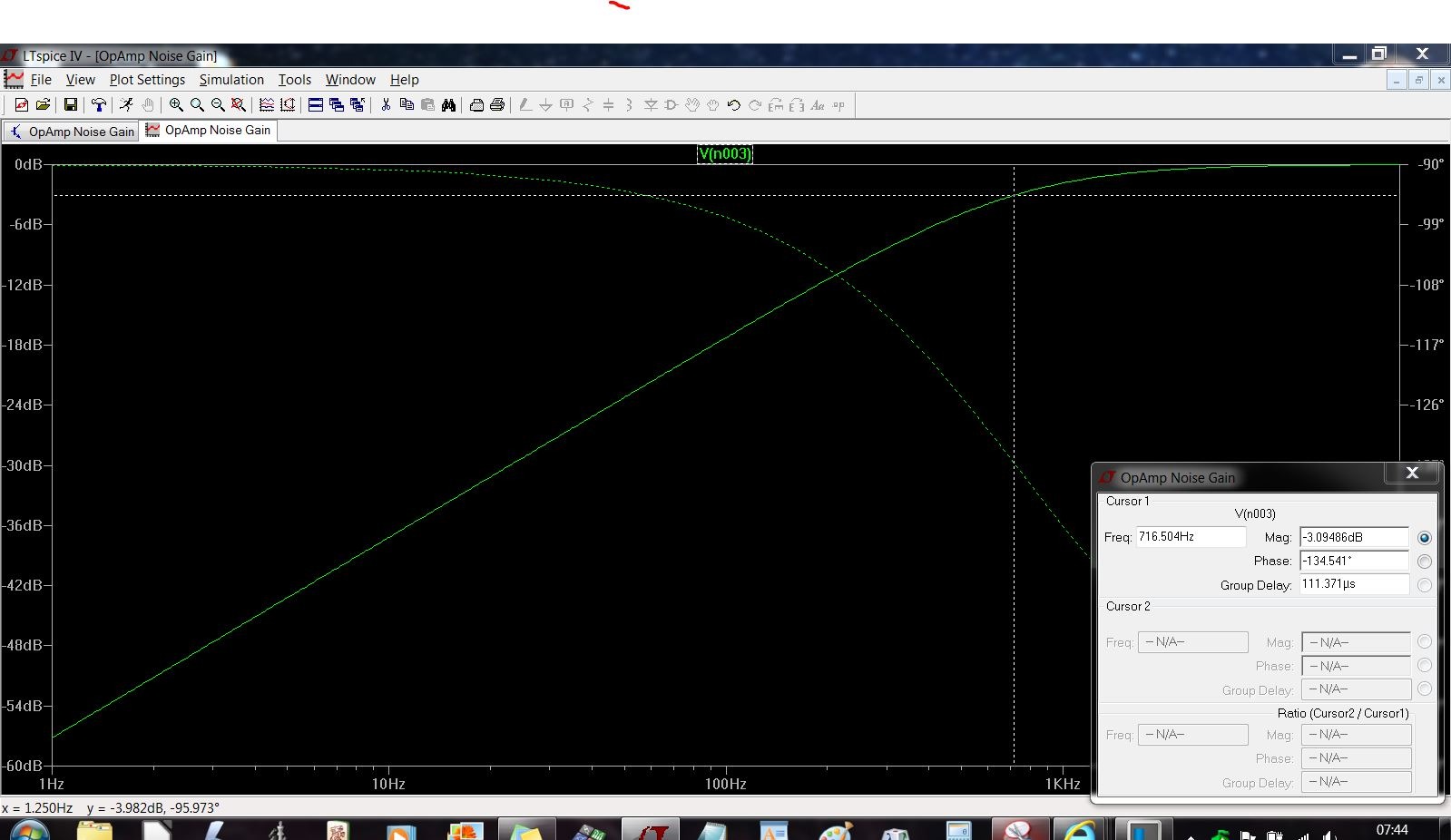Select Cursor 2 Group Delay radio button

point(1425,689)
